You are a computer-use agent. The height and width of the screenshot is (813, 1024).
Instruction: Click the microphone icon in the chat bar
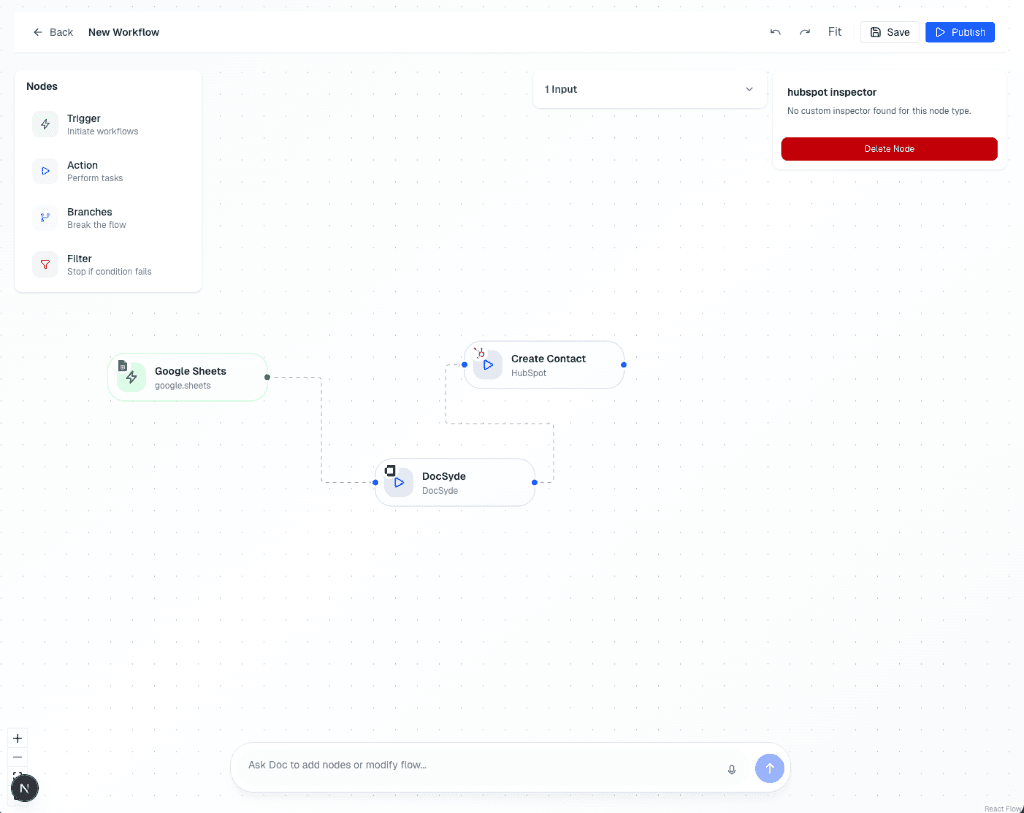click(731, 768)
